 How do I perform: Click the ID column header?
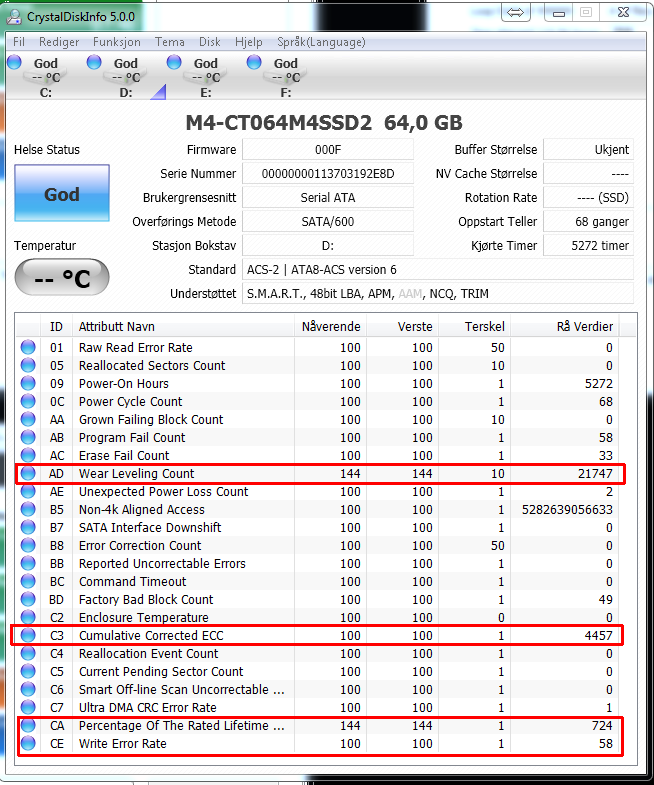point(56,327)
